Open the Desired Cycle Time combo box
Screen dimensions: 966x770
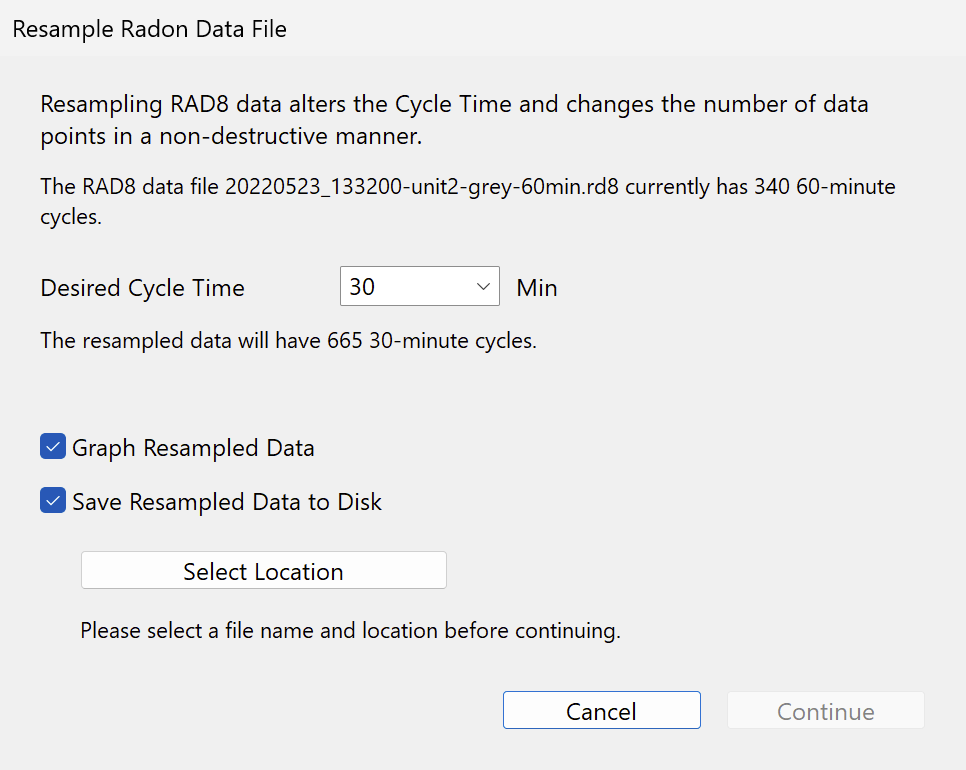click(419, 288)
